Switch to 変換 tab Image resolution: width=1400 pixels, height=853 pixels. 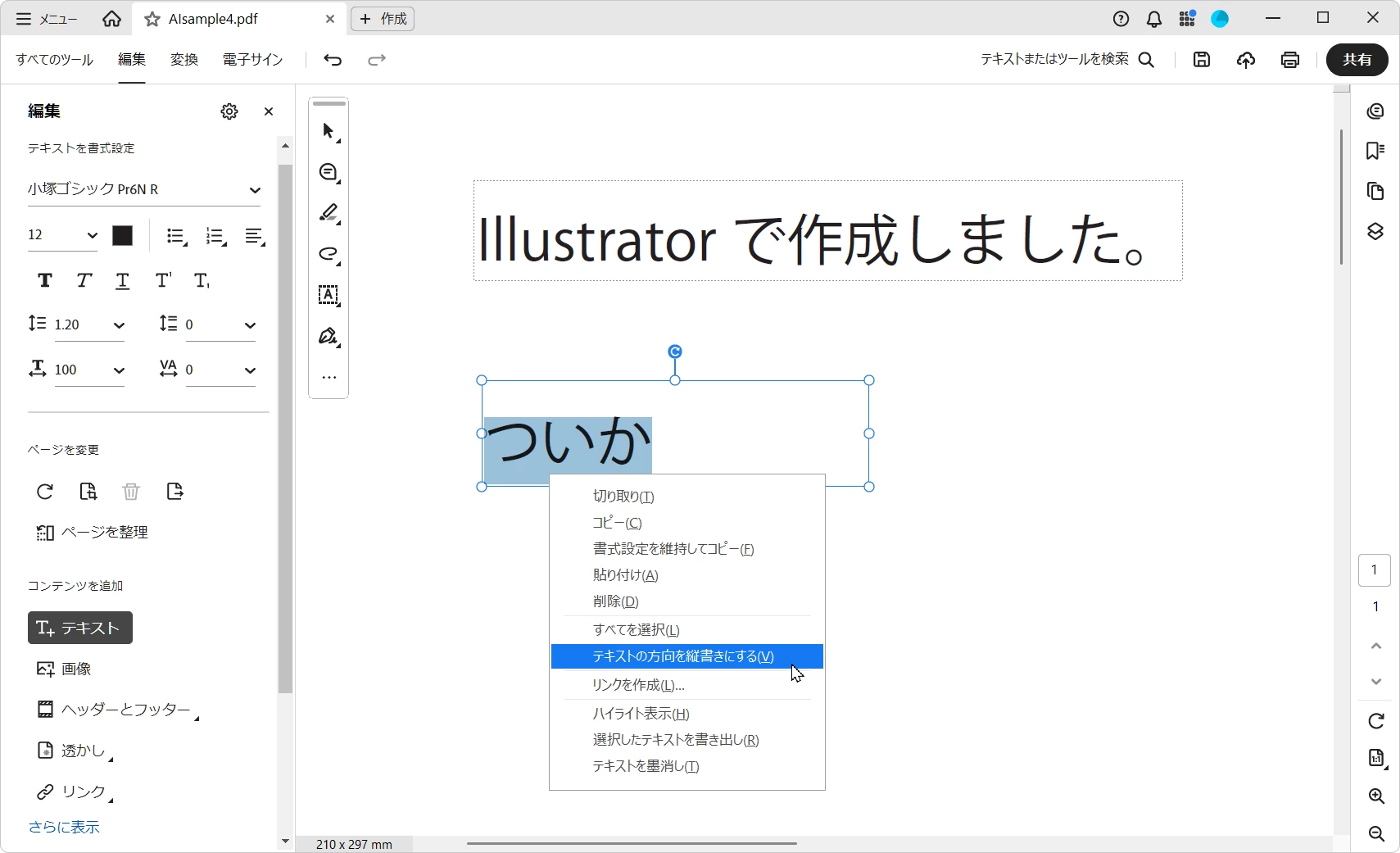click(184, 60)
